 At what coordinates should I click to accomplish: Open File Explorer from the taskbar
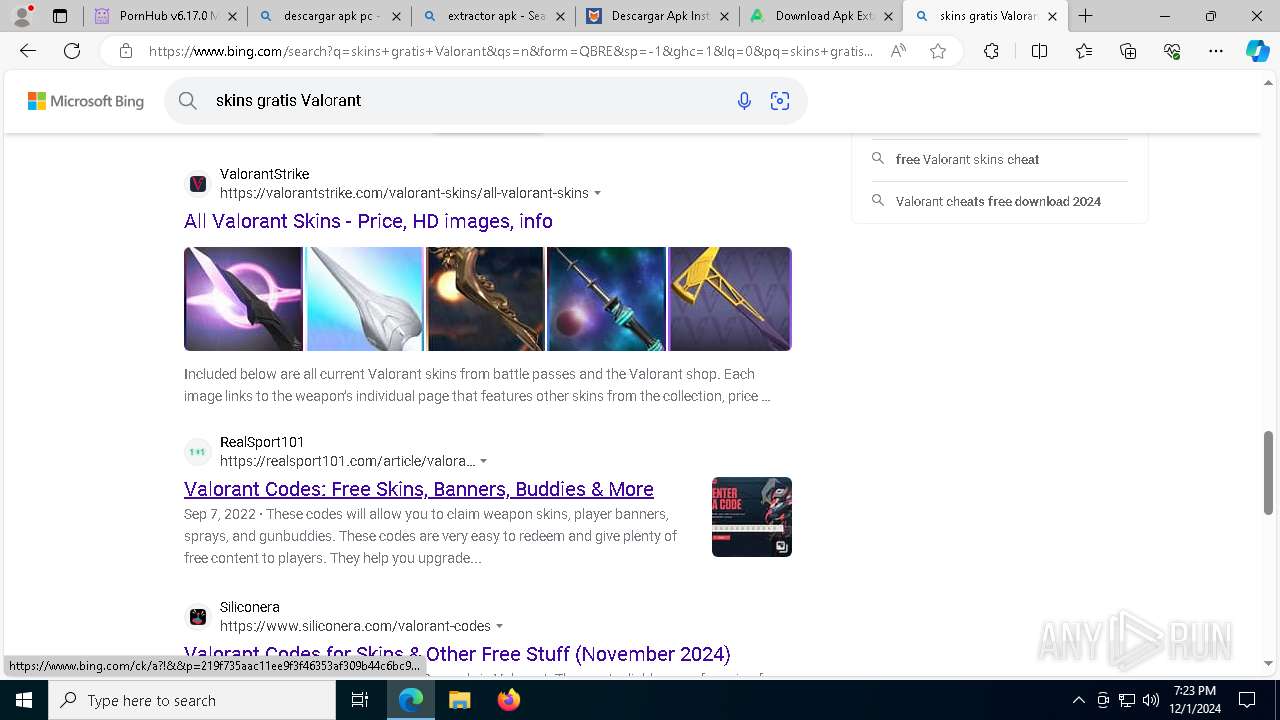tap(459, 700)
